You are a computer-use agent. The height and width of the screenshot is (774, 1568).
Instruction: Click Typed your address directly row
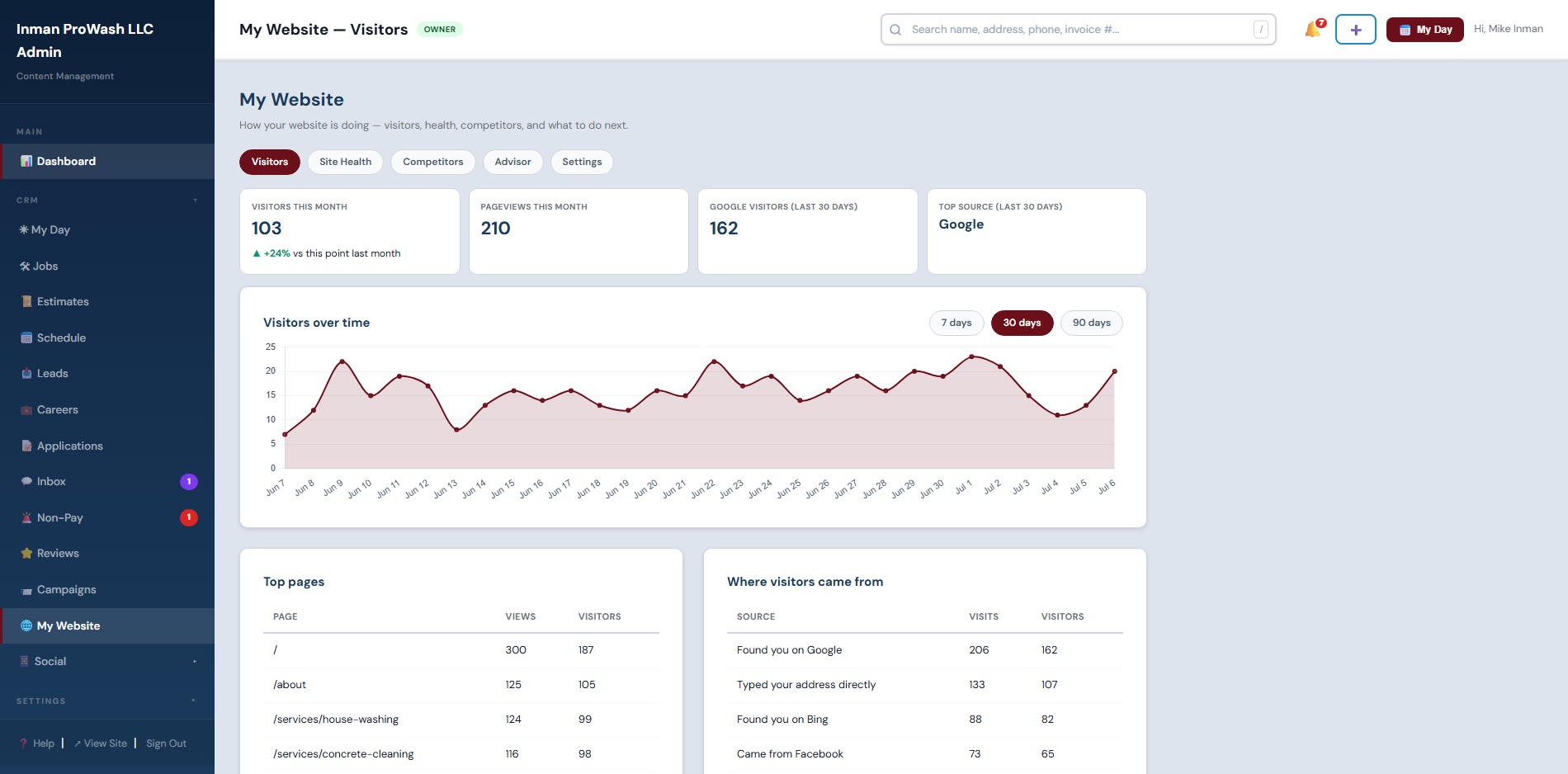pos(925,685)
